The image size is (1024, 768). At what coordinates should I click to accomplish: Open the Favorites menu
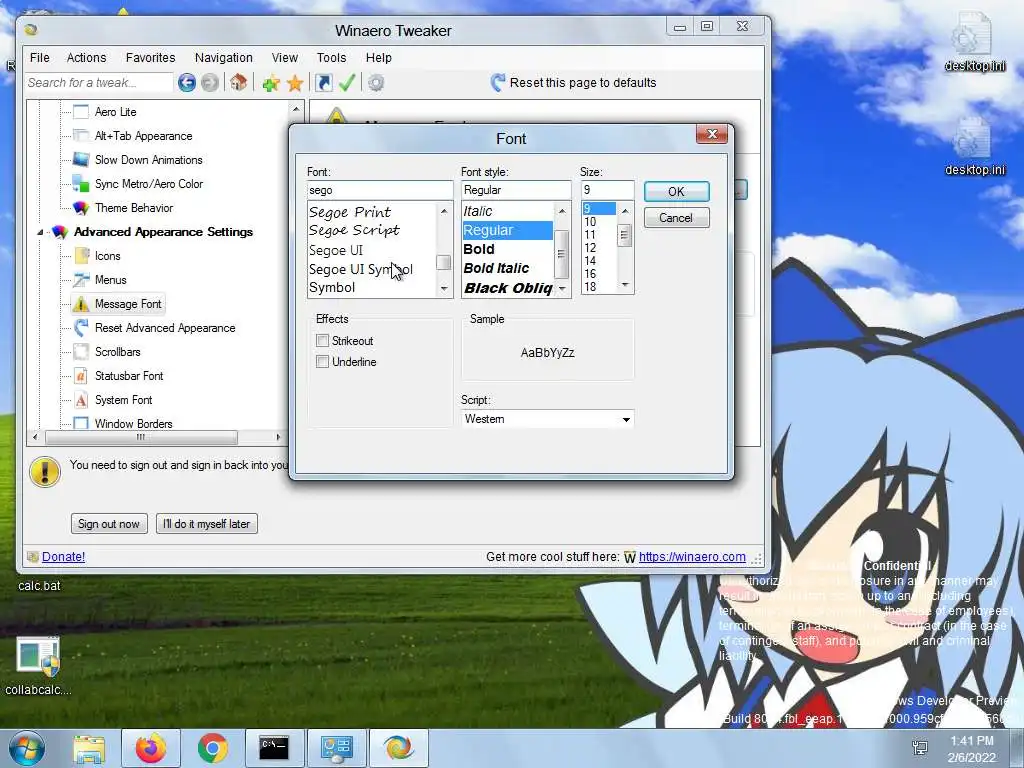pos(150,57)
